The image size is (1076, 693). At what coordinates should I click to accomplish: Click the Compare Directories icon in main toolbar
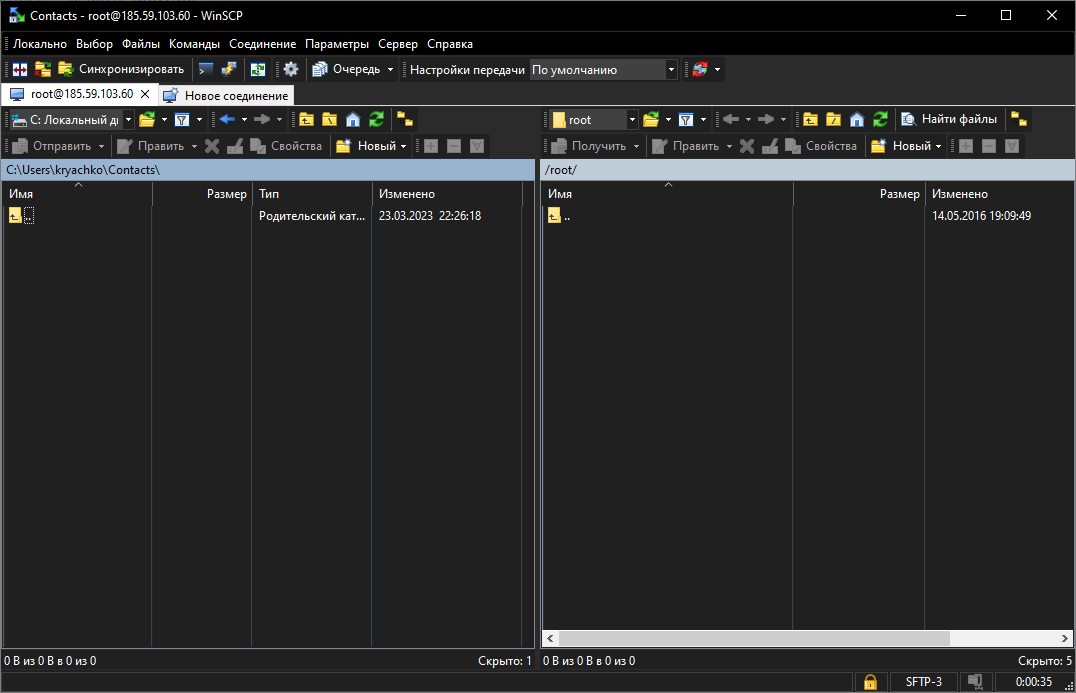[20, 69]
